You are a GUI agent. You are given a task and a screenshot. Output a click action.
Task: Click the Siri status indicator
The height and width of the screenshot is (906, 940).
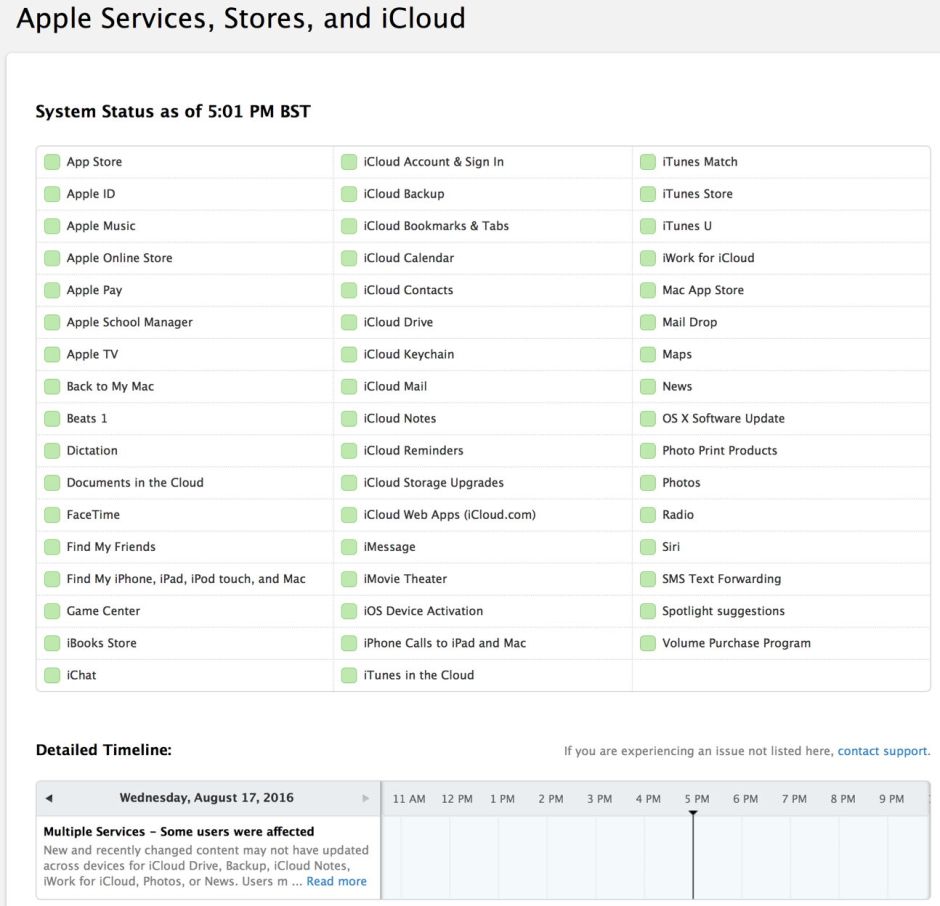[x=647, y=546]
